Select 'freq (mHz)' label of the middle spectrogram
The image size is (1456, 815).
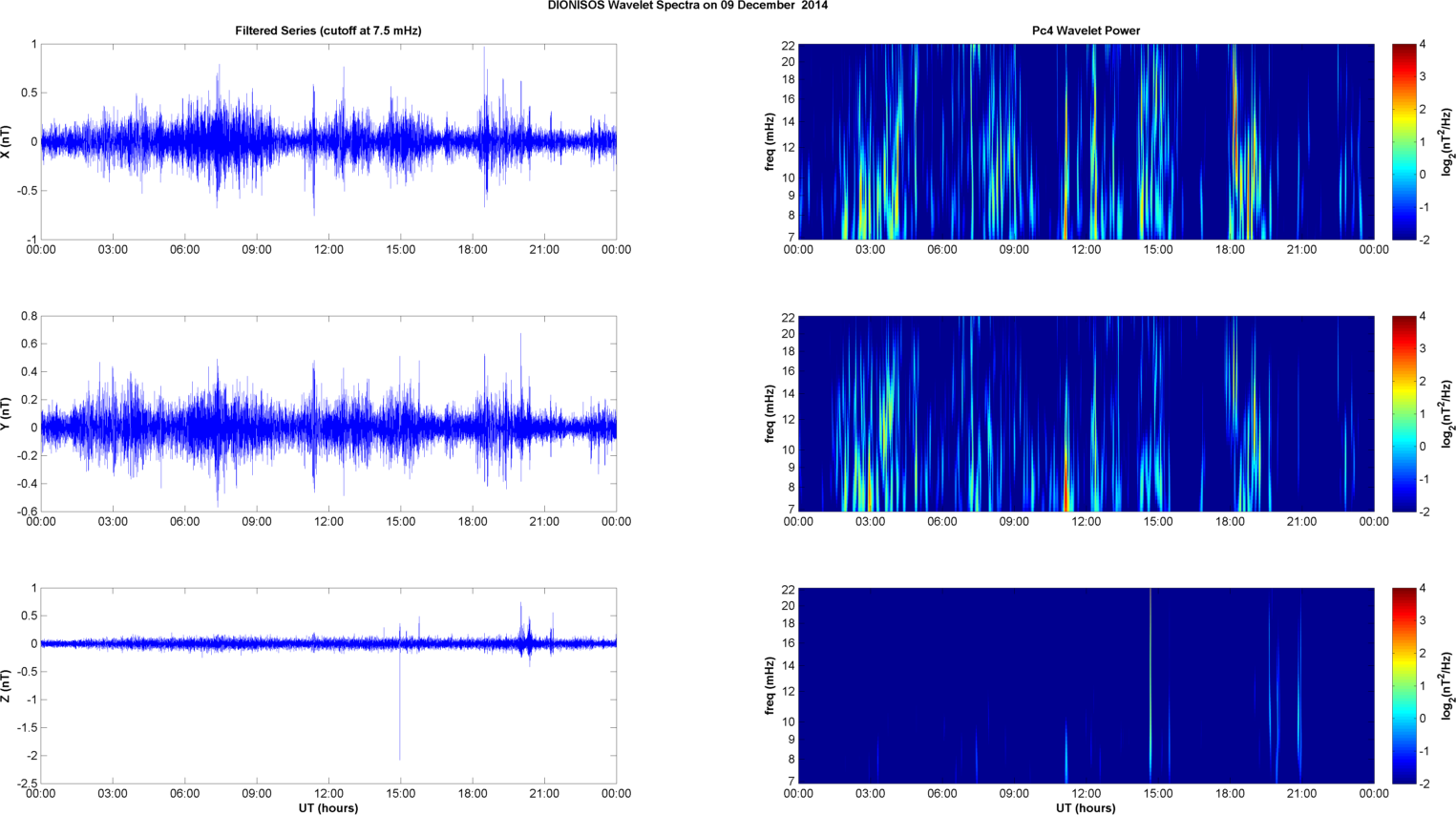tap(770, 413)
